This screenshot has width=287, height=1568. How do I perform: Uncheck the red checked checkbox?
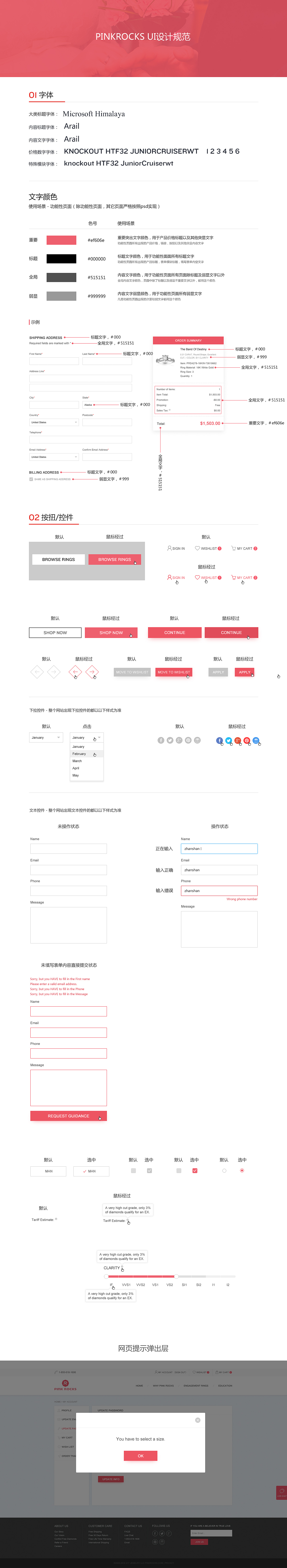(x=195, y=1170)
